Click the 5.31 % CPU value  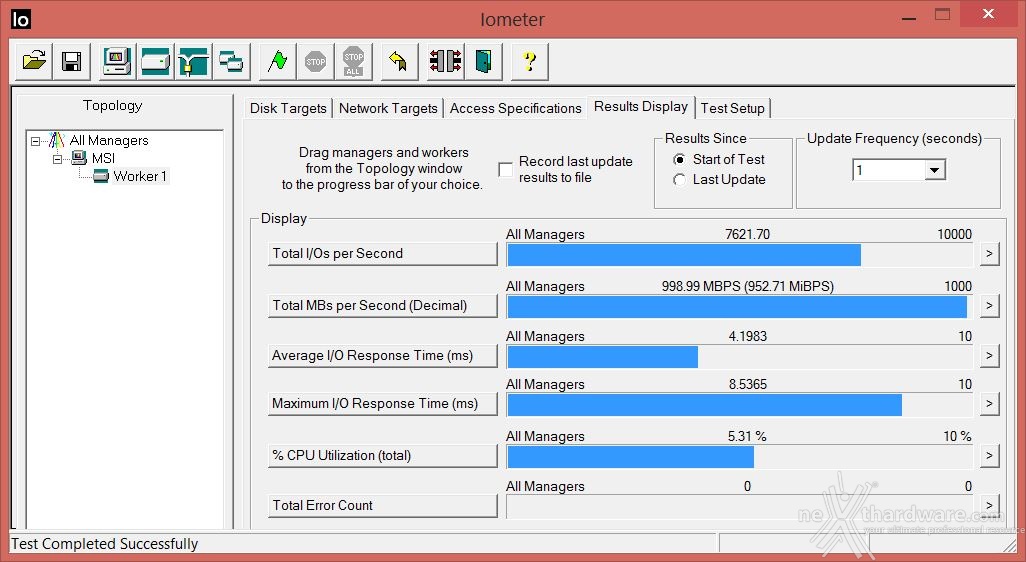(747, 436)
